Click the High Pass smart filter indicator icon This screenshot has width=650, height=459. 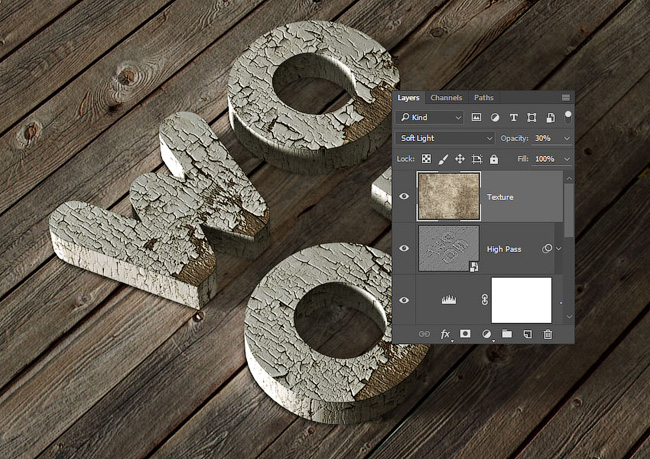(x=547, y=248)
